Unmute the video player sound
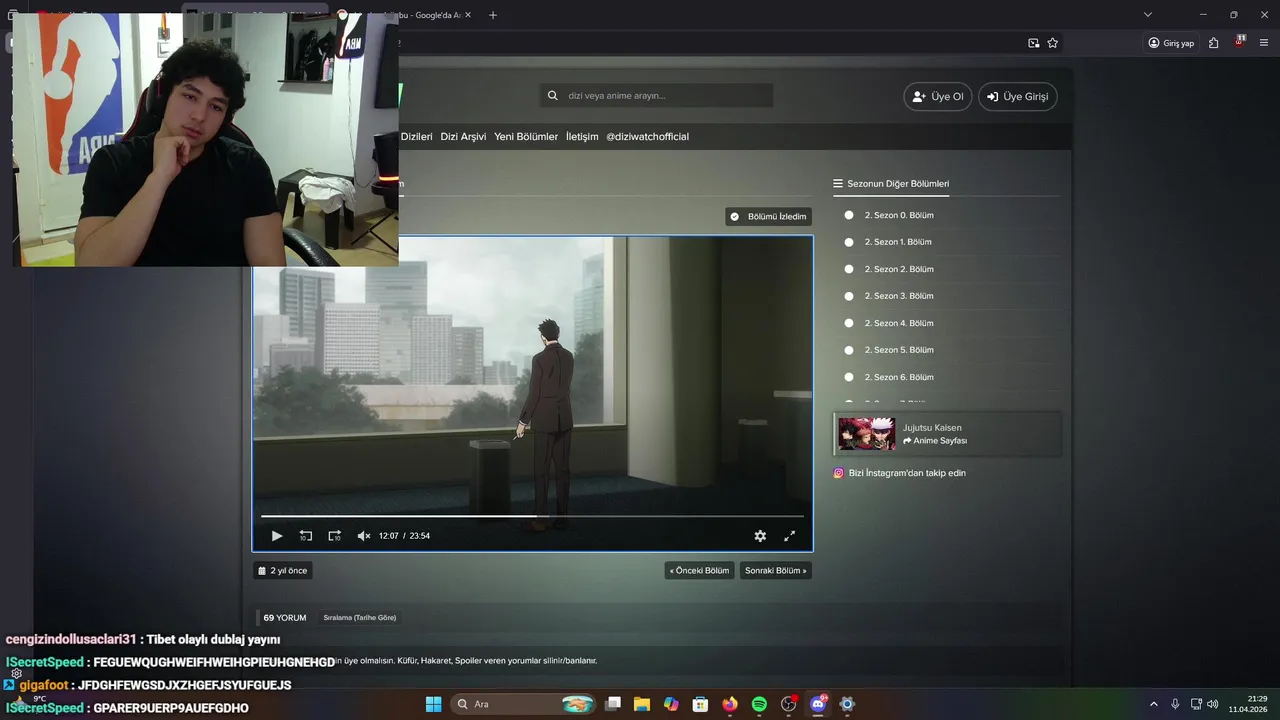This screenshot has width=1280, height=720. tap(364, 536)
